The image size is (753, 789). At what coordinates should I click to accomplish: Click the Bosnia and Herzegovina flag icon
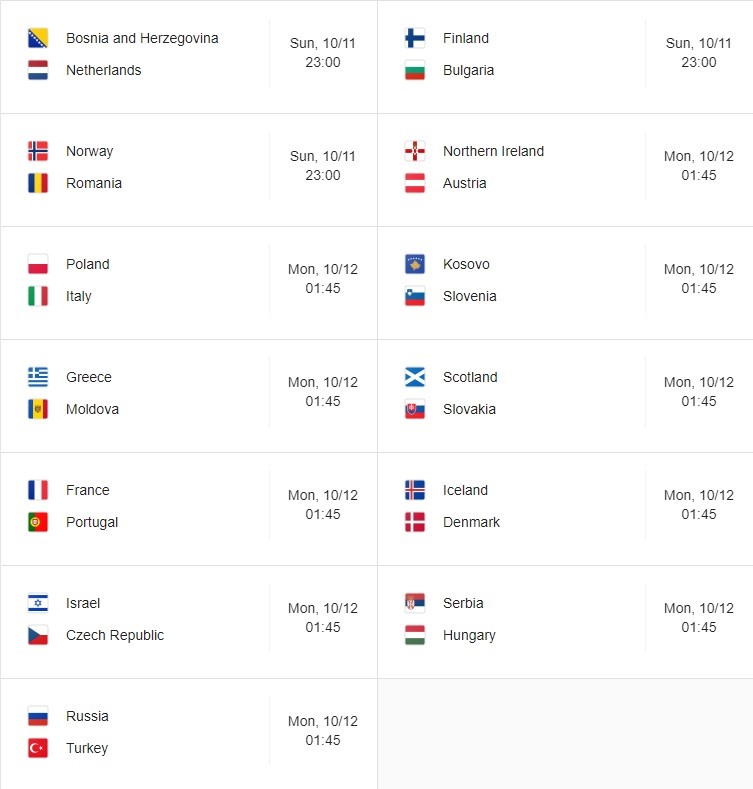[38, 38]
